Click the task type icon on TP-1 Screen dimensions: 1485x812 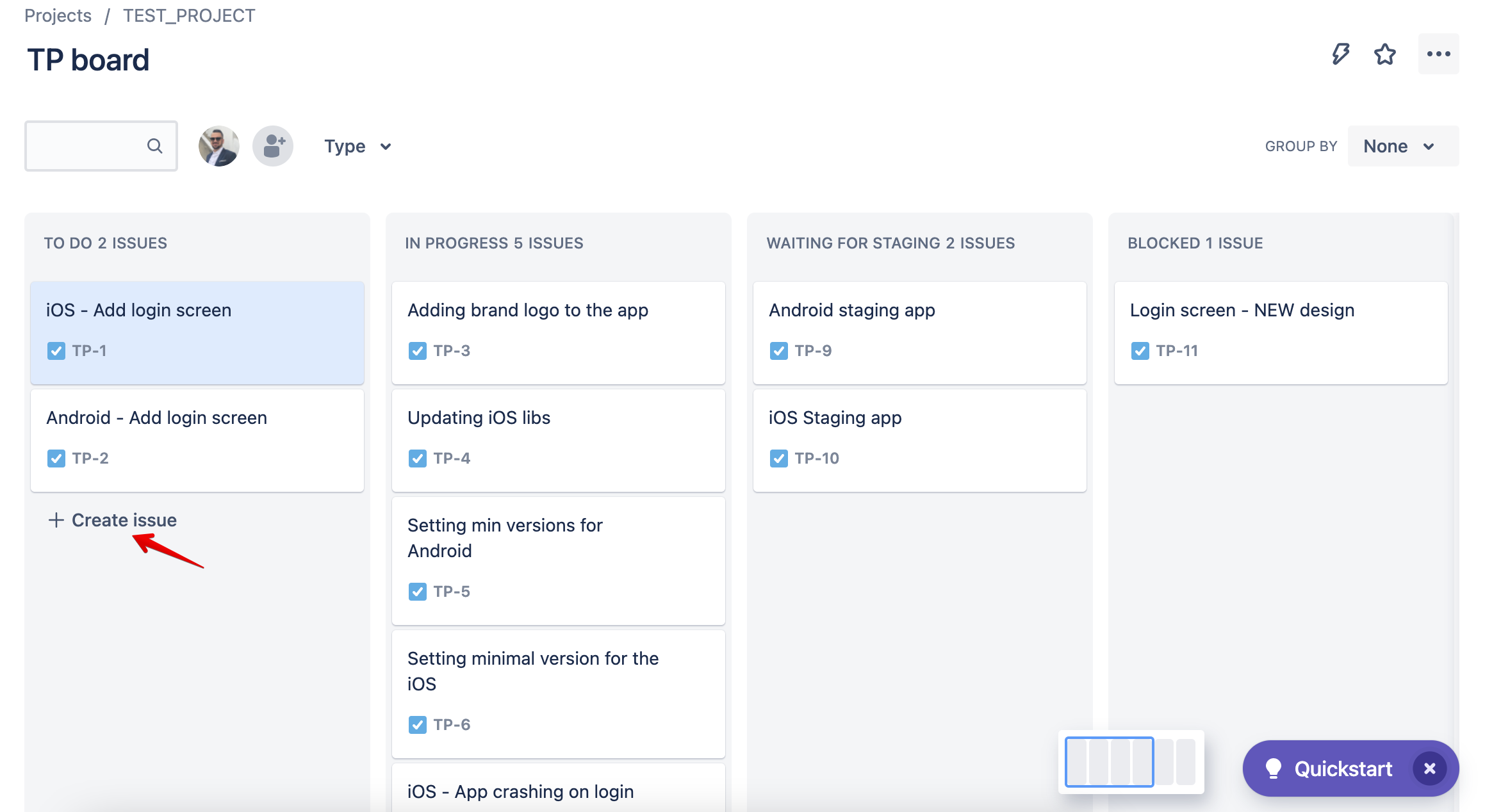pyautogui.click(x=56, y=351)
